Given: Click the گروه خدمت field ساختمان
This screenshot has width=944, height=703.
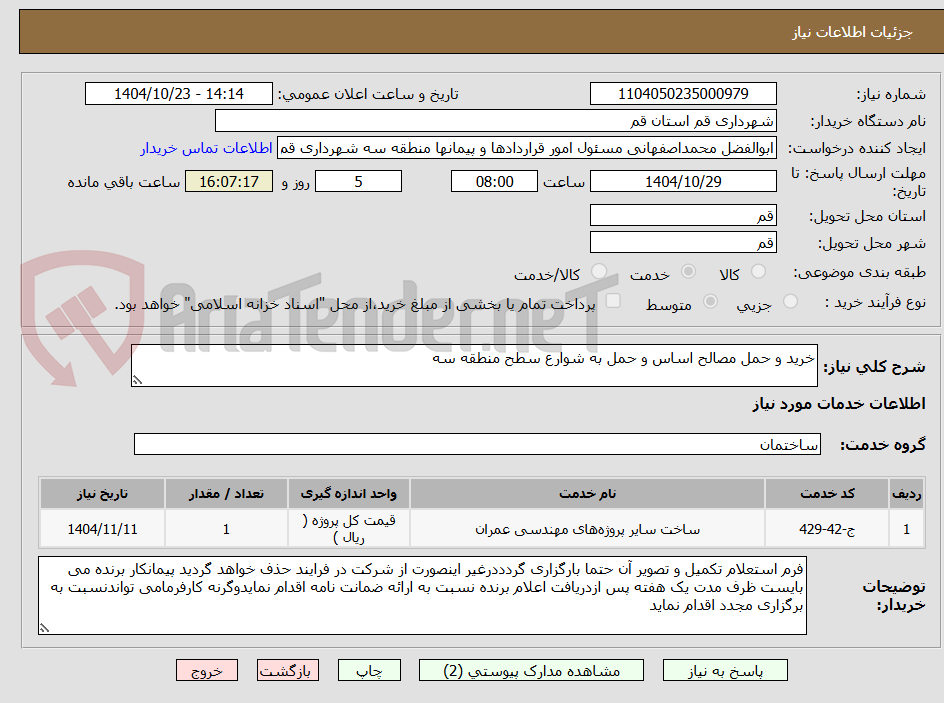Looking at the screenshot, I should [477, 444].
